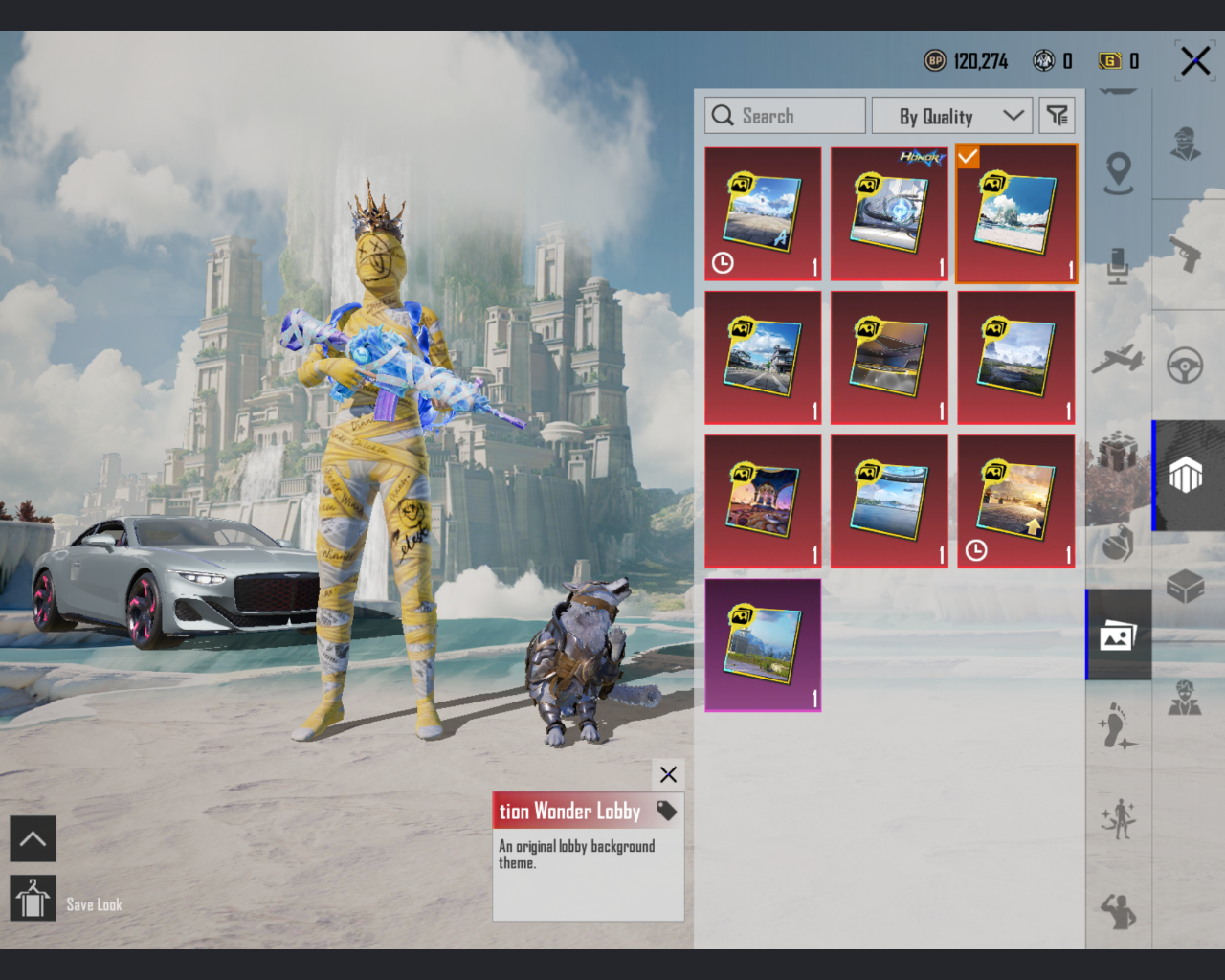Viewport: 1225px width, 980px height.
Task: Click the yellow upgrade arrow on sunset item
Action: pos(1033,527)
